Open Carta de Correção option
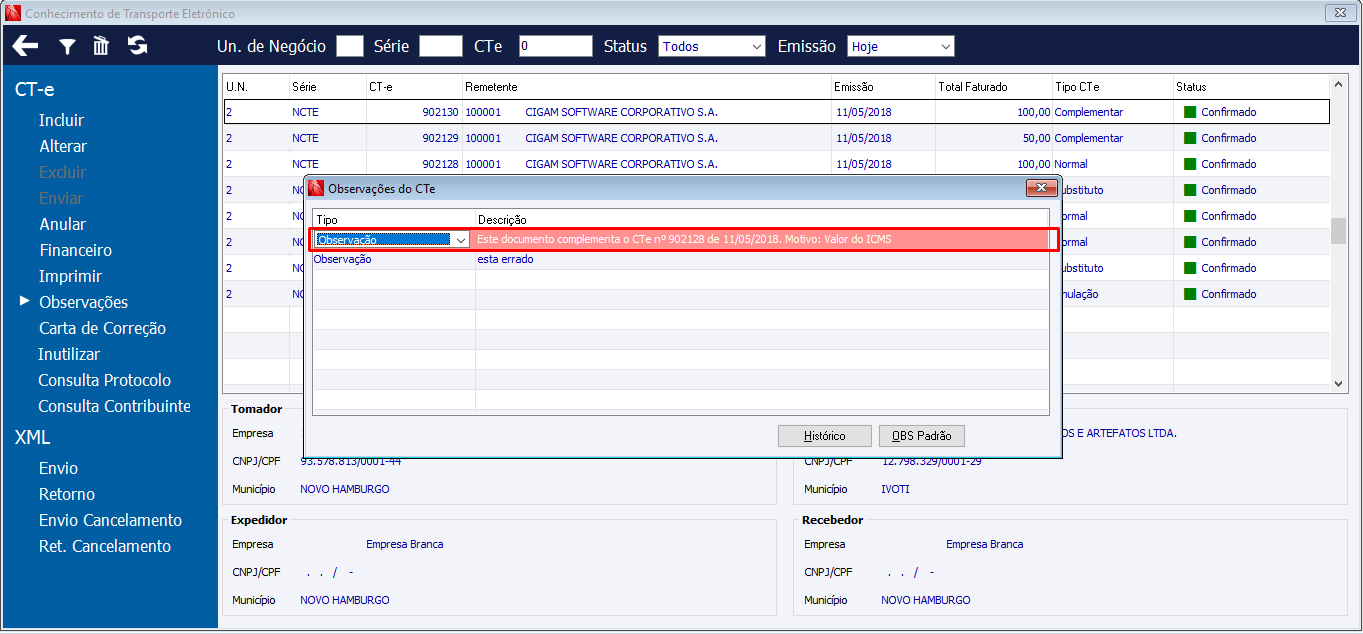The image size is (1363, 634). (102, 328)
